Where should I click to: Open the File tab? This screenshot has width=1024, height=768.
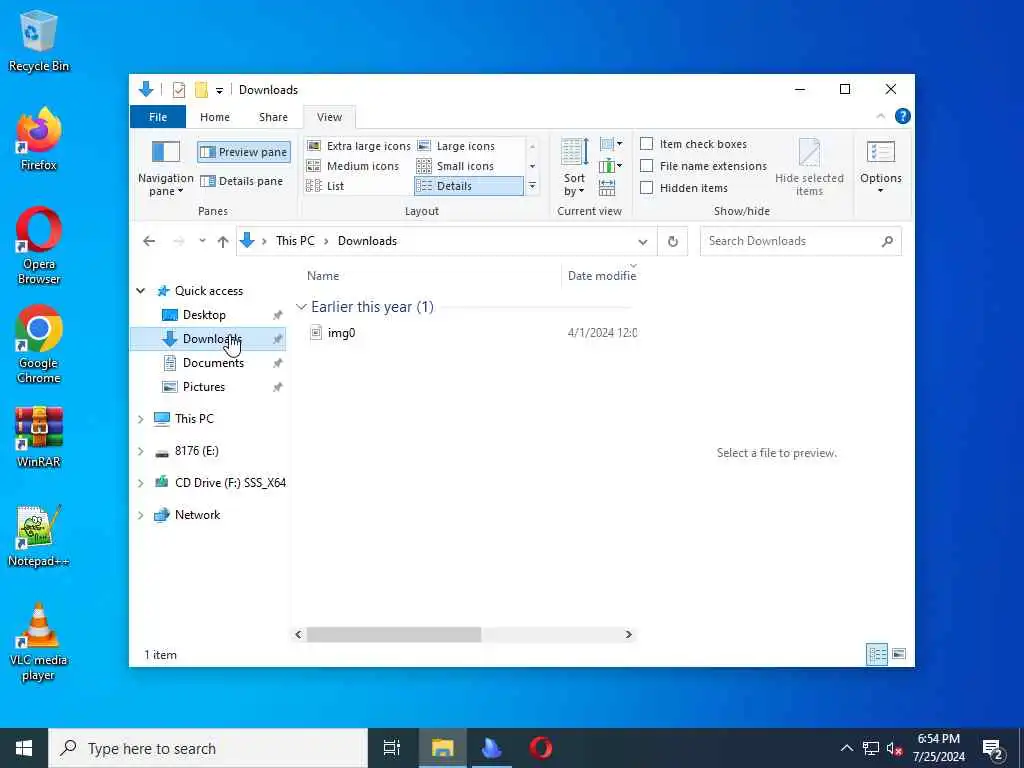[x=158, y=117]
